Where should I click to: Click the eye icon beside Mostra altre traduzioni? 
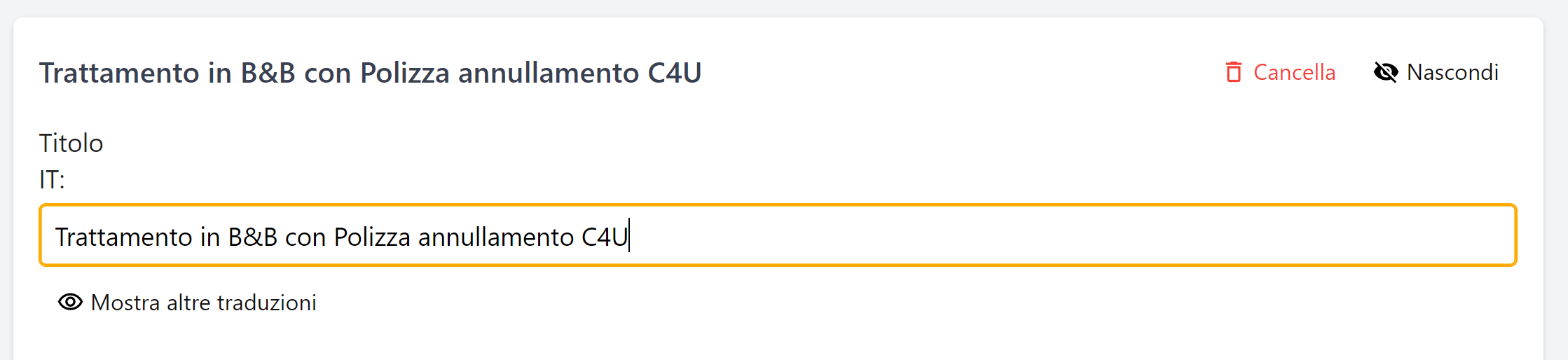[70, 302]
